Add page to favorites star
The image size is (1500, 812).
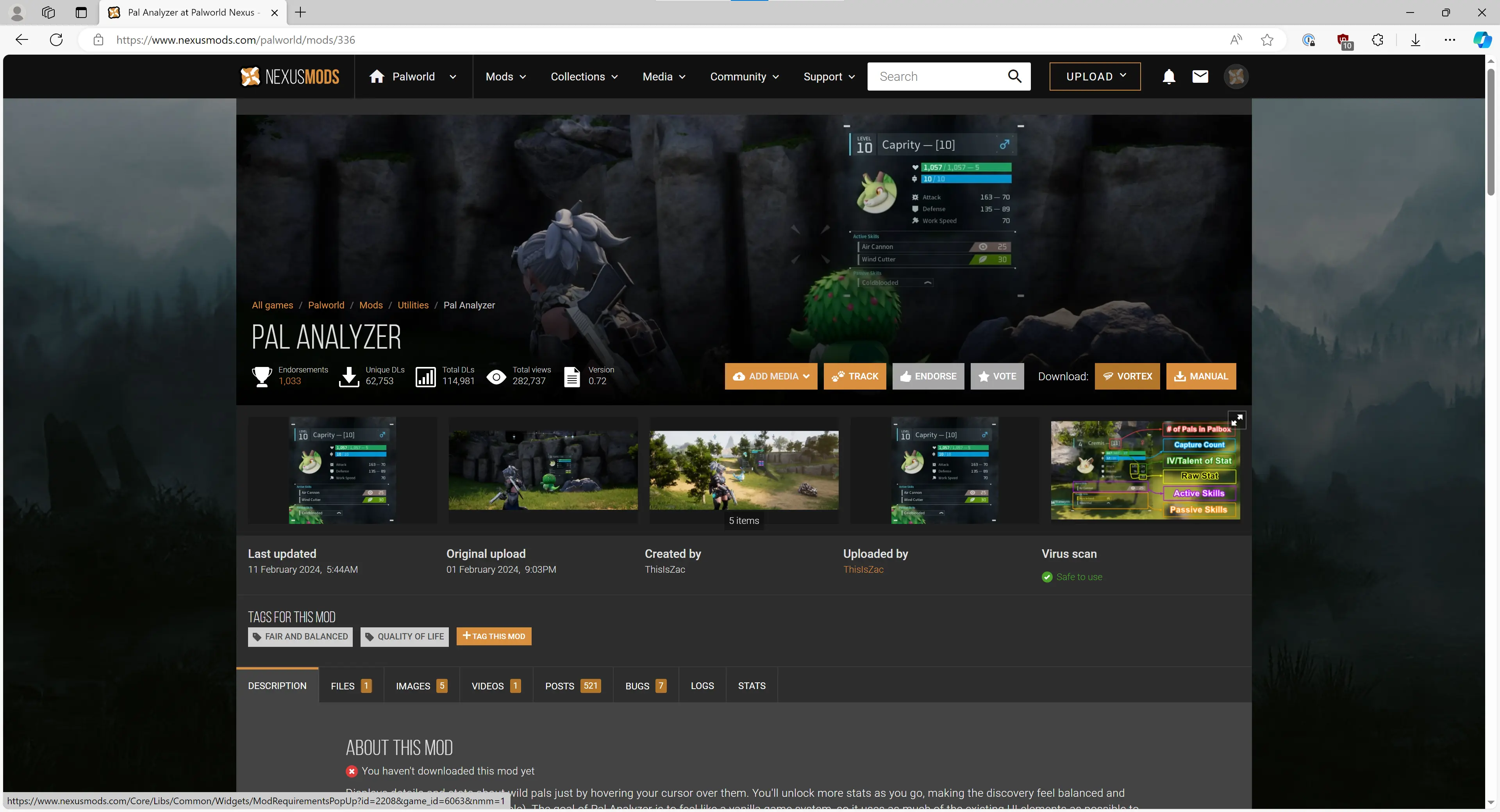(1267, 39)
